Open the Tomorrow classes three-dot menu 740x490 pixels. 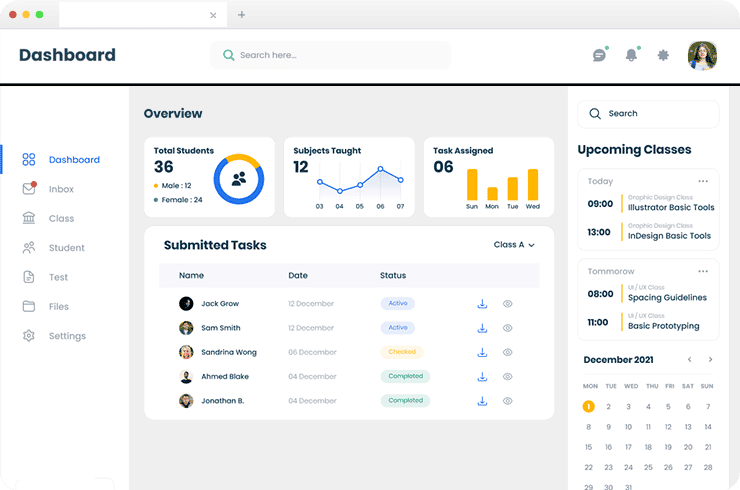tap(703, 271)
